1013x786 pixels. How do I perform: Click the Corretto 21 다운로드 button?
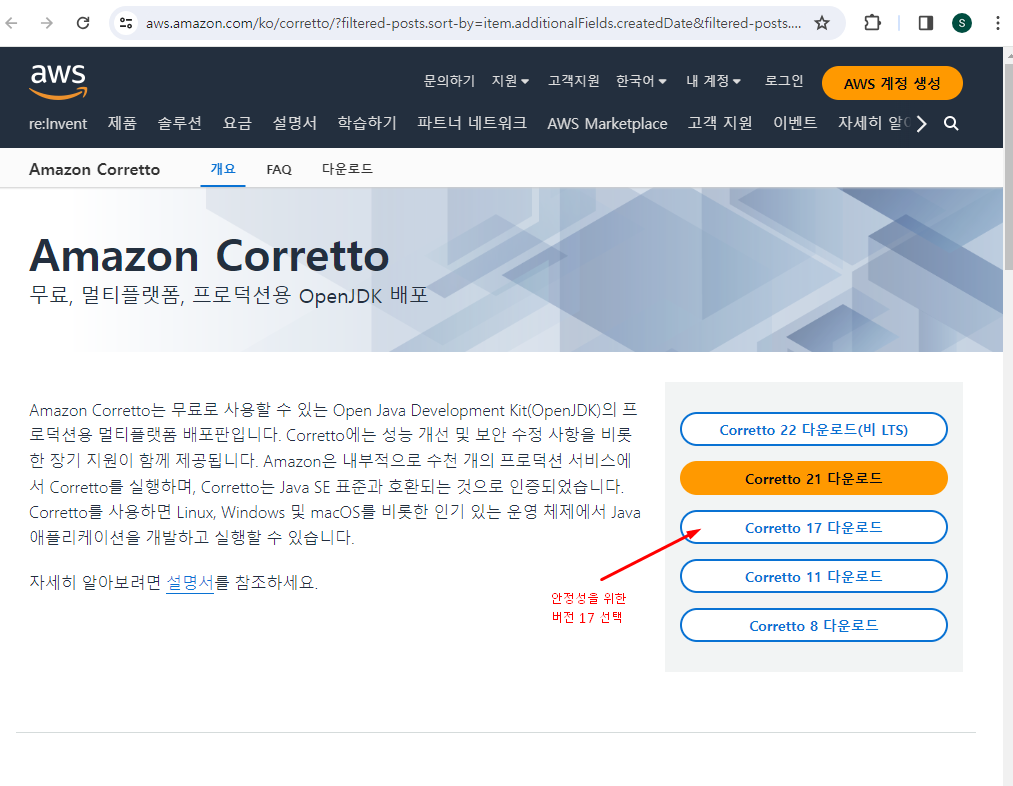813,479
